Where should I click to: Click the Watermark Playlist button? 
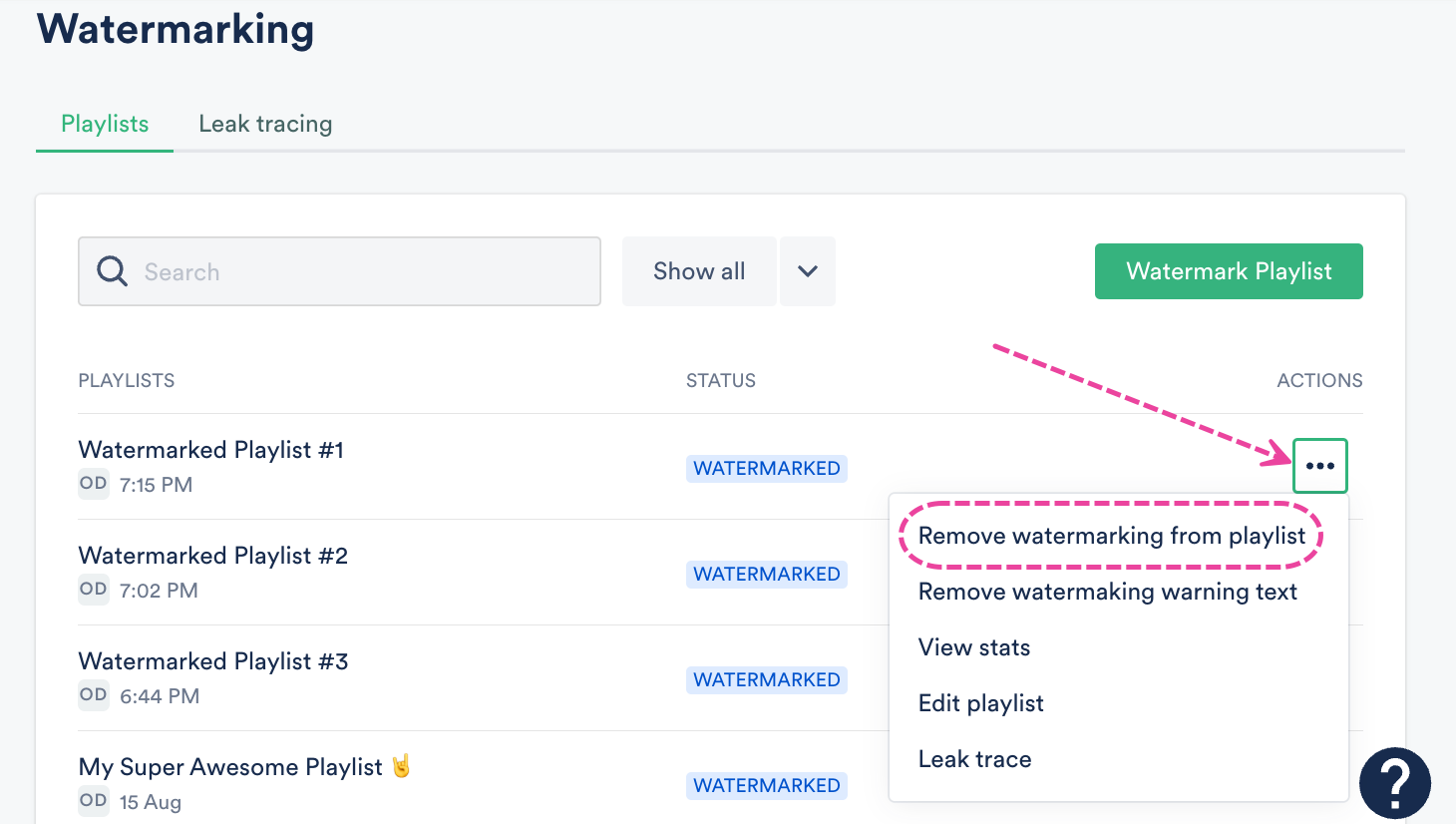coord(1229,271)
